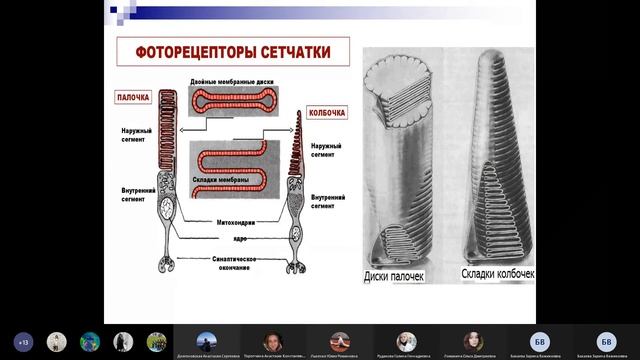Click the Двойные мембранные диски caption
640x360 pixels.
click(231, 82)
